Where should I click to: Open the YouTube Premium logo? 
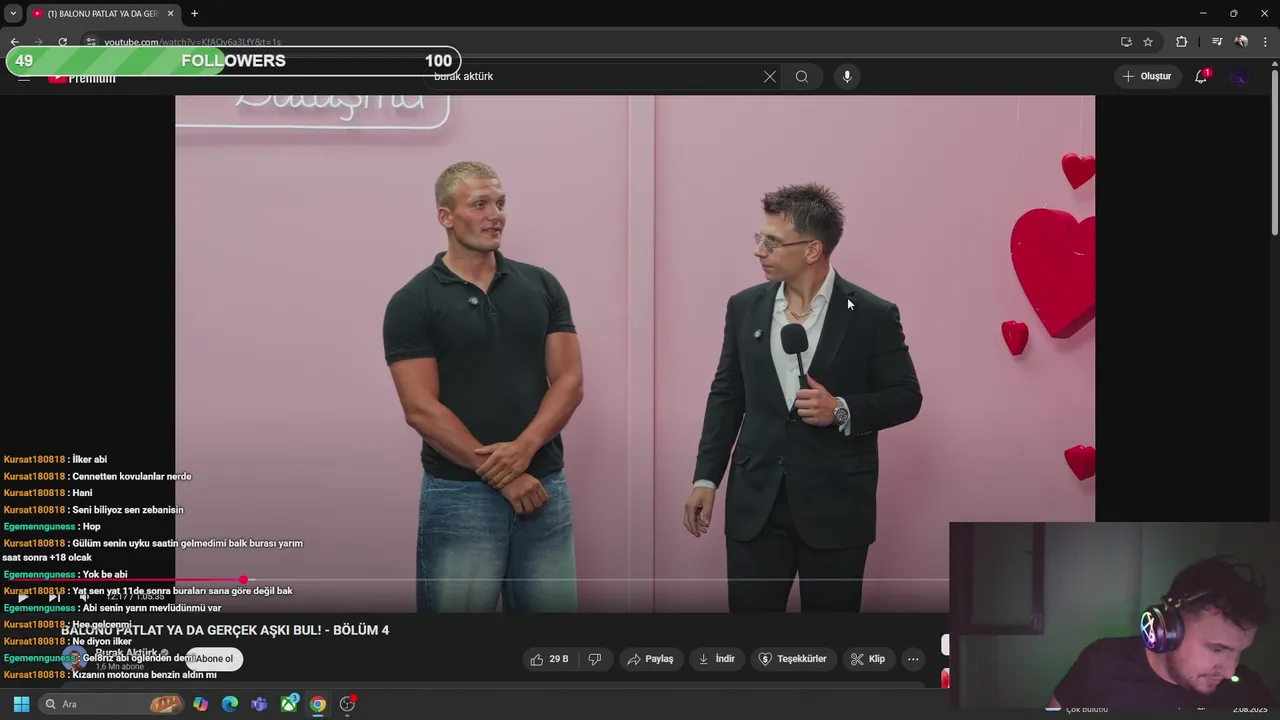click(x=82, y=78)
